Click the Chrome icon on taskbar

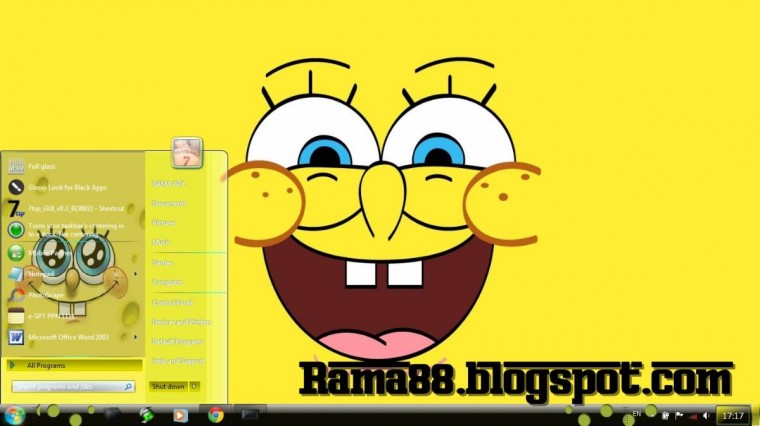point(216,415)
